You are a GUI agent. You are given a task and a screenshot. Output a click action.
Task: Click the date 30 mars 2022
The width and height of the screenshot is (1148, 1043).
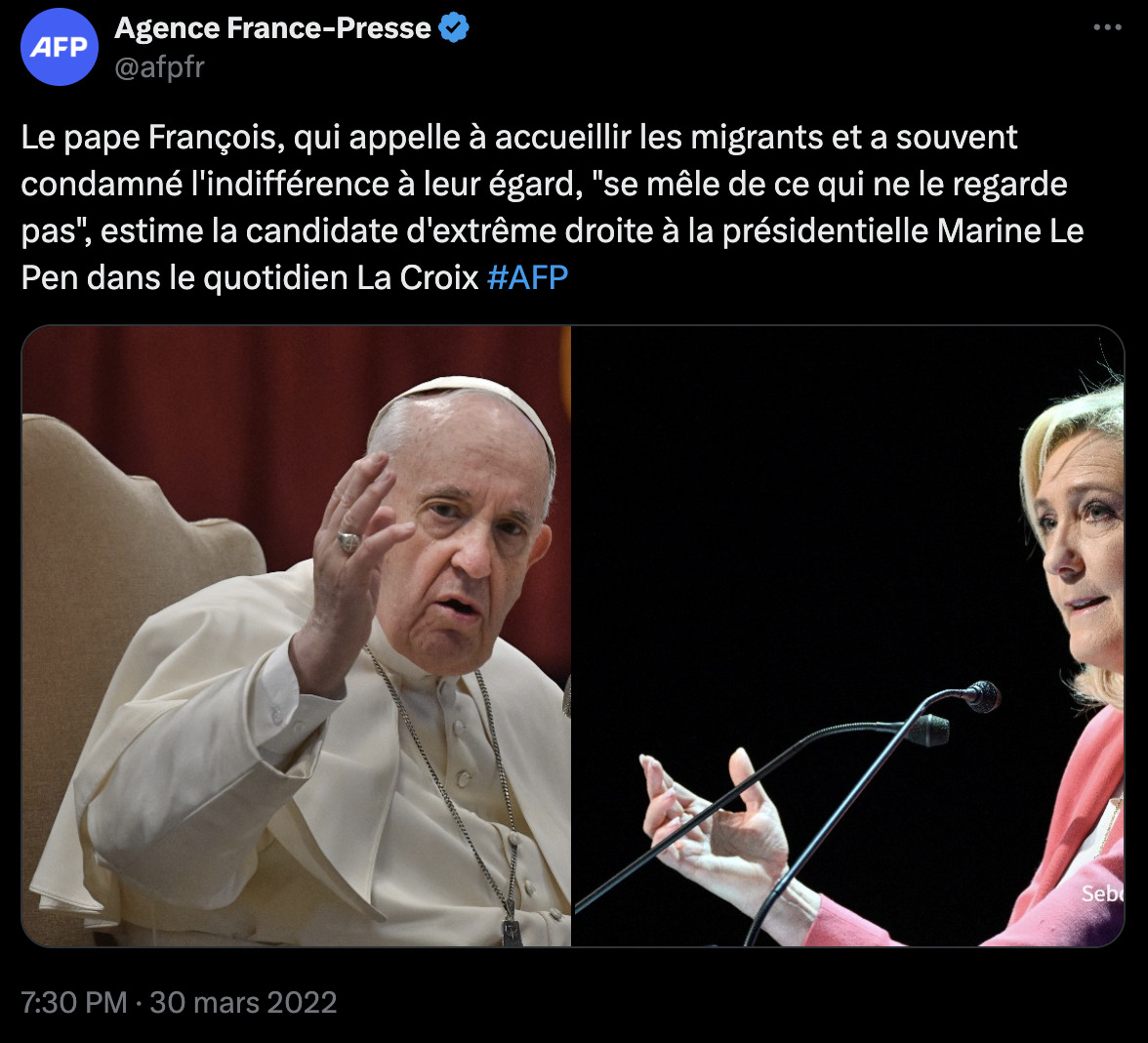pos(243,1002)
